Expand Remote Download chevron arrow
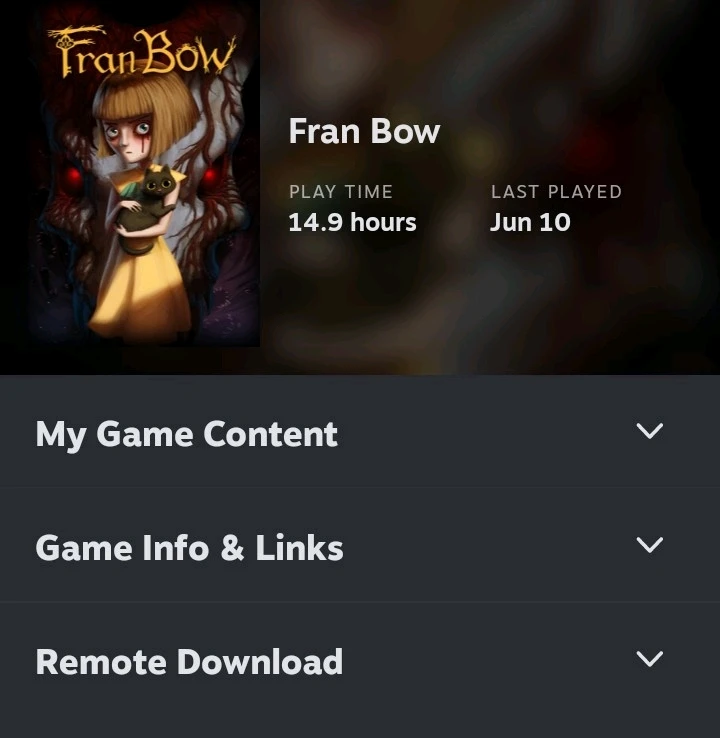 coord(649,658)
